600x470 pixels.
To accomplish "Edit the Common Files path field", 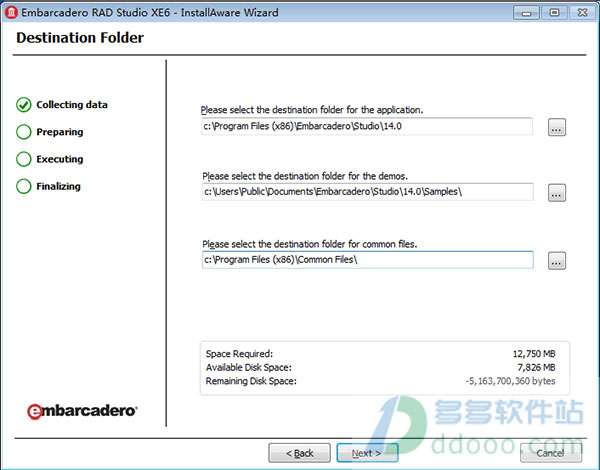I will click(x=368, y=260).
